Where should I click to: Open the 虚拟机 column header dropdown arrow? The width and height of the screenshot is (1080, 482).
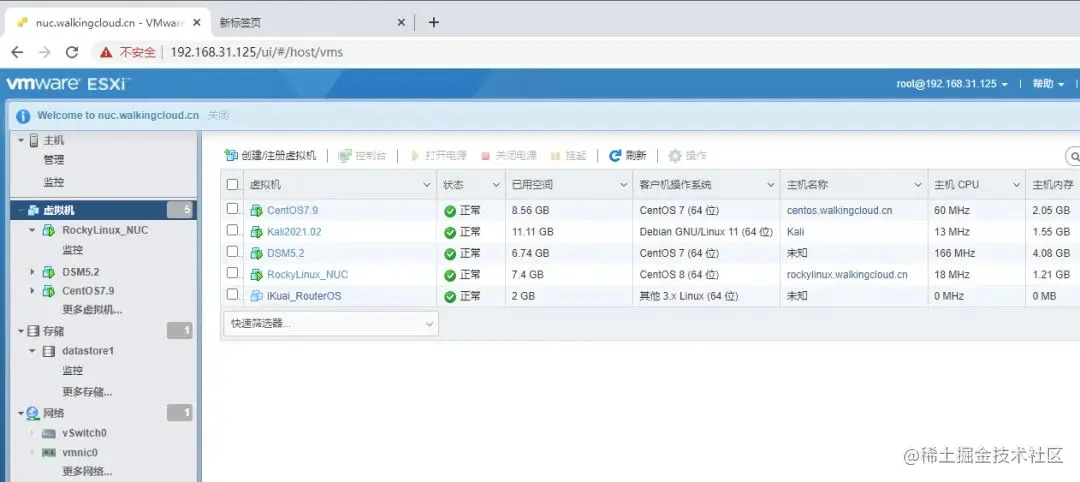426,185
